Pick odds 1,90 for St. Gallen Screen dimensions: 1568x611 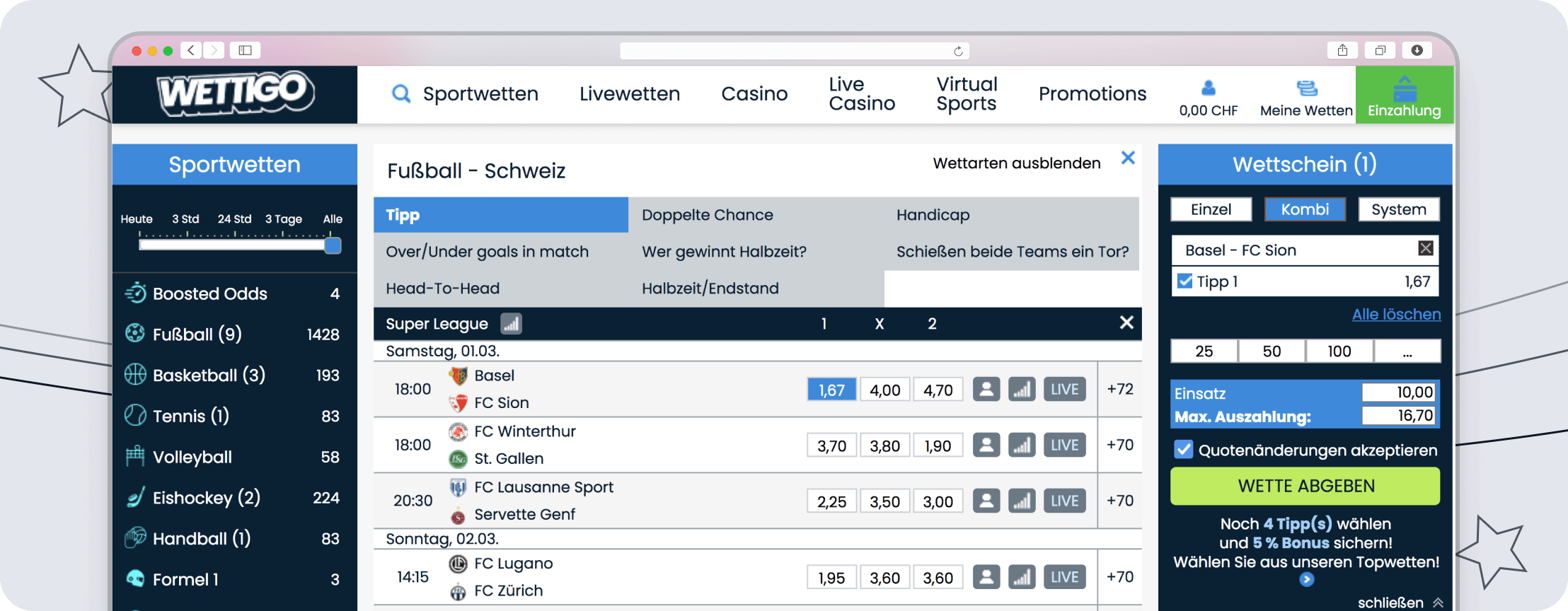pos(938,446)
